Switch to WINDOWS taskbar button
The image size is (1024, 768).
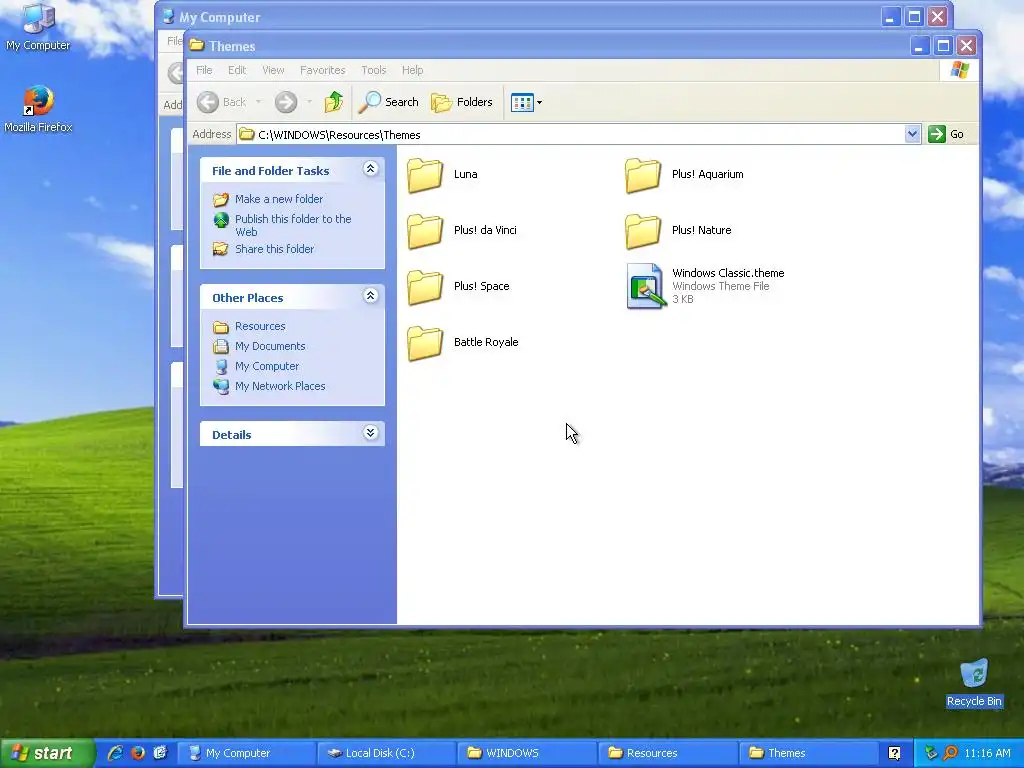pos(526,753)
